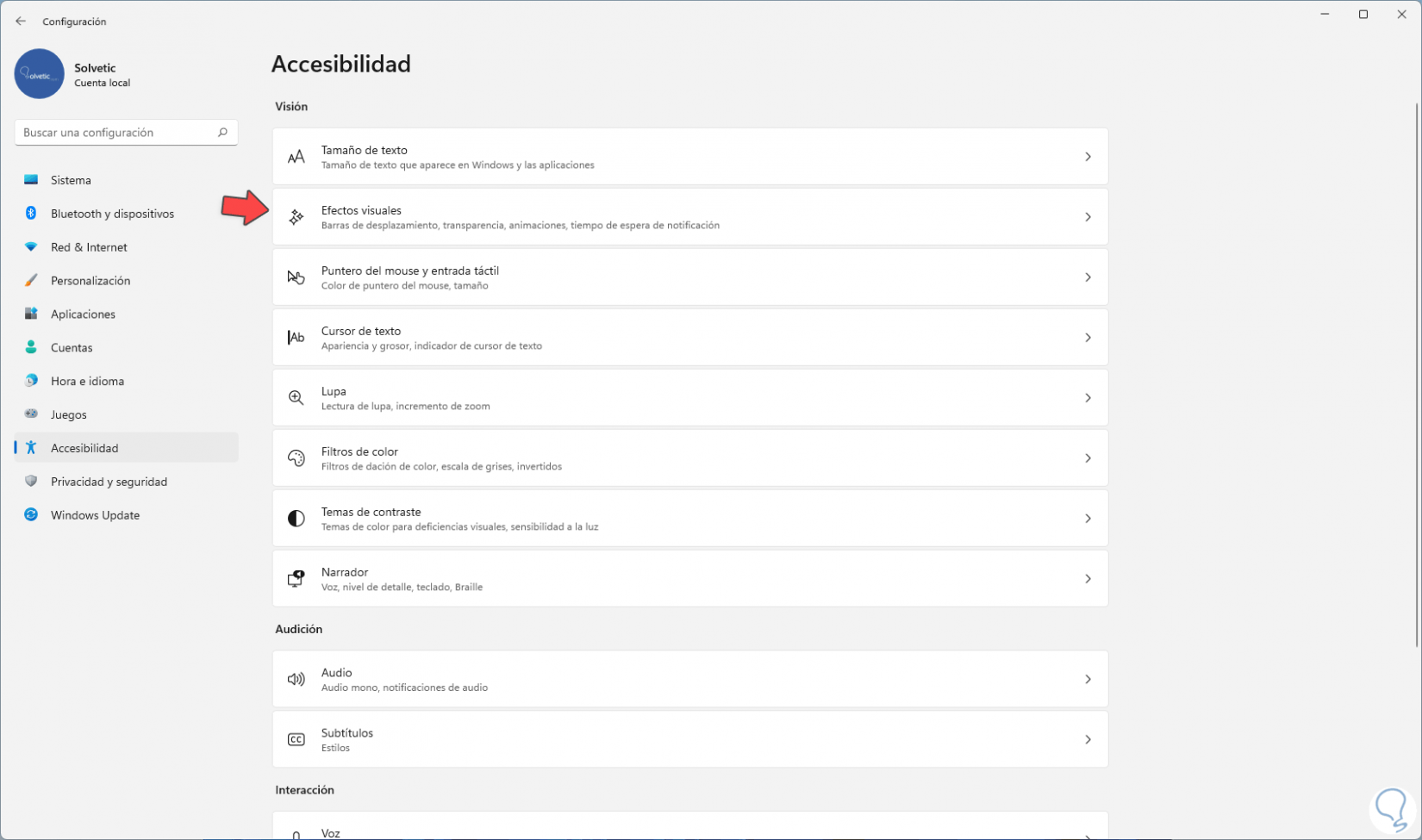Click the Solvetic account profile picture
Image resolution: width=1422 pixels, height=840 pixels.
point(39,74)
